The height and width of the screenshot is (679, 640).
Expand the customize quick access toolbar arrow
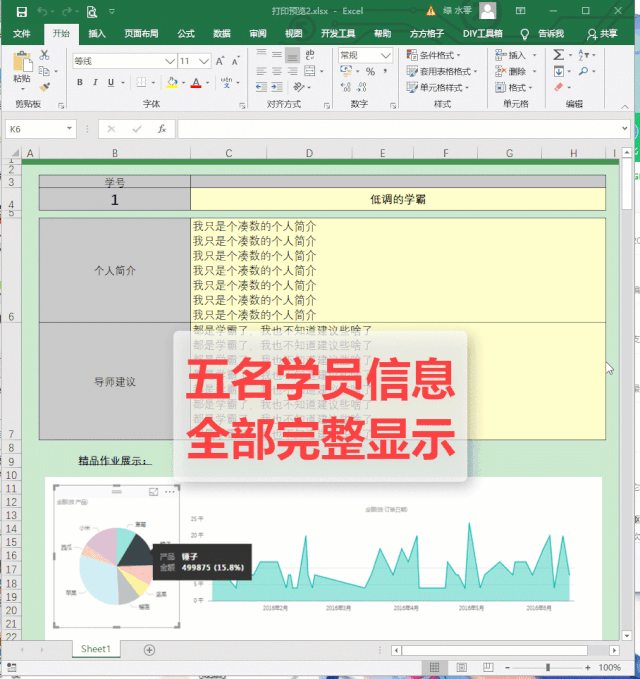click(112, 12)
